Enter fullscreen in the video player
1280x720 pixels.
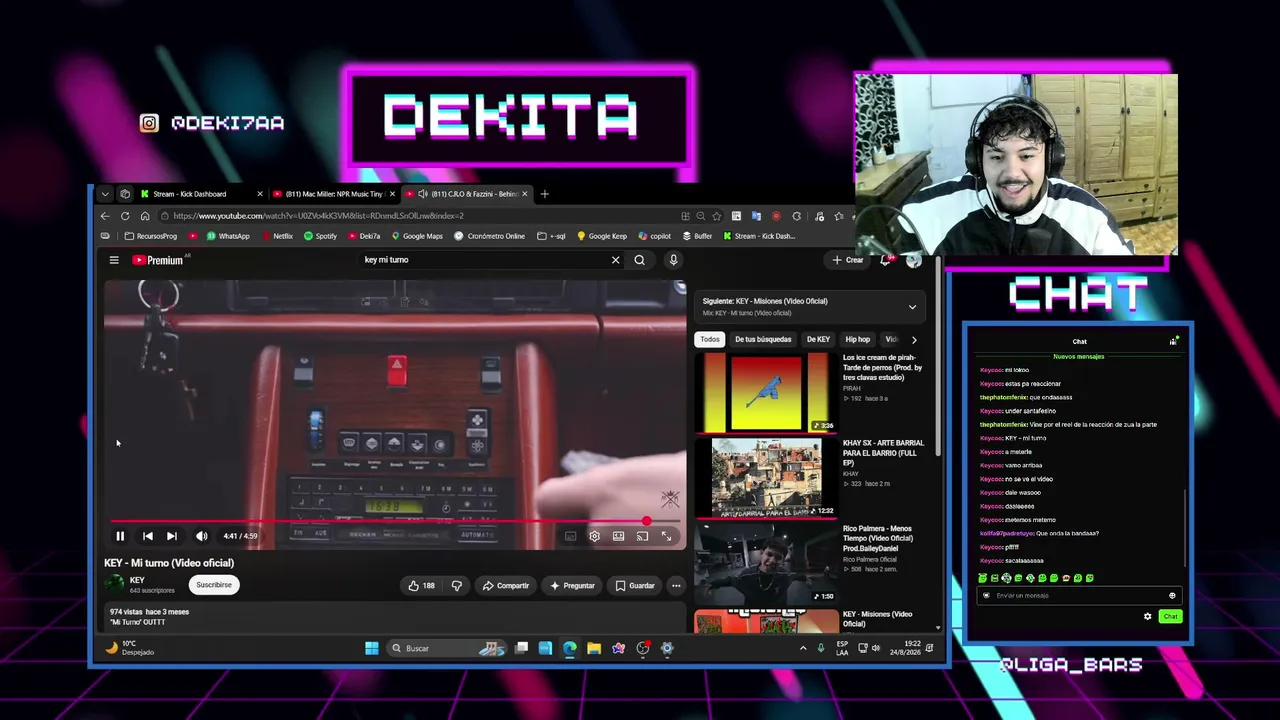click(x=667, y=536)
